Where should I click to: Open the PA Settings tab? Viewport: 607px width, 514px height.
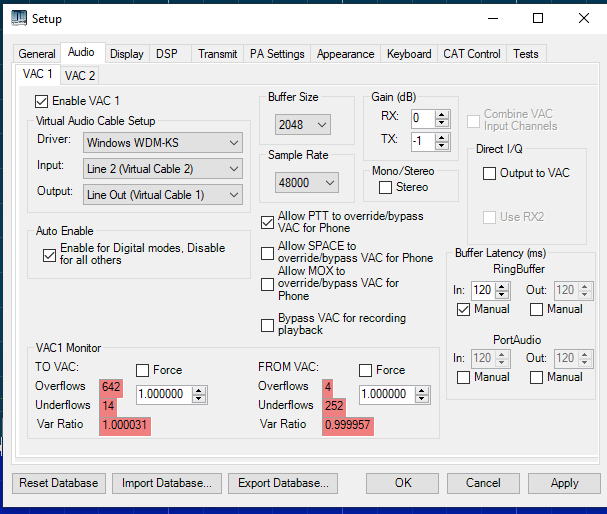pos(276,54)
